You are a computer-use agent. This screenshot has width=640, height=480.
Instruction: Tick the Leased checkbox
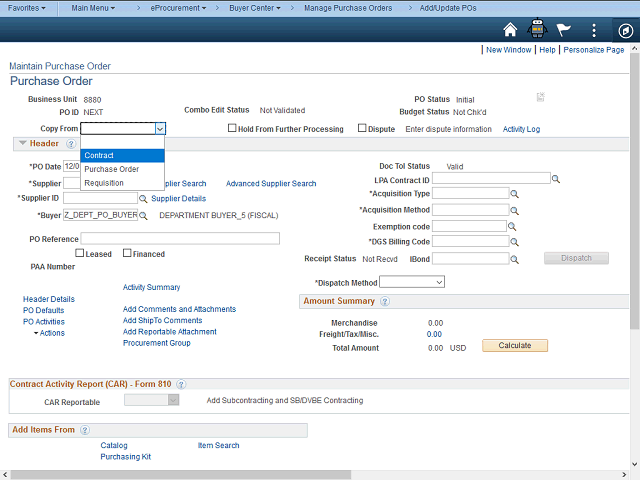click(x=80, y=254)
